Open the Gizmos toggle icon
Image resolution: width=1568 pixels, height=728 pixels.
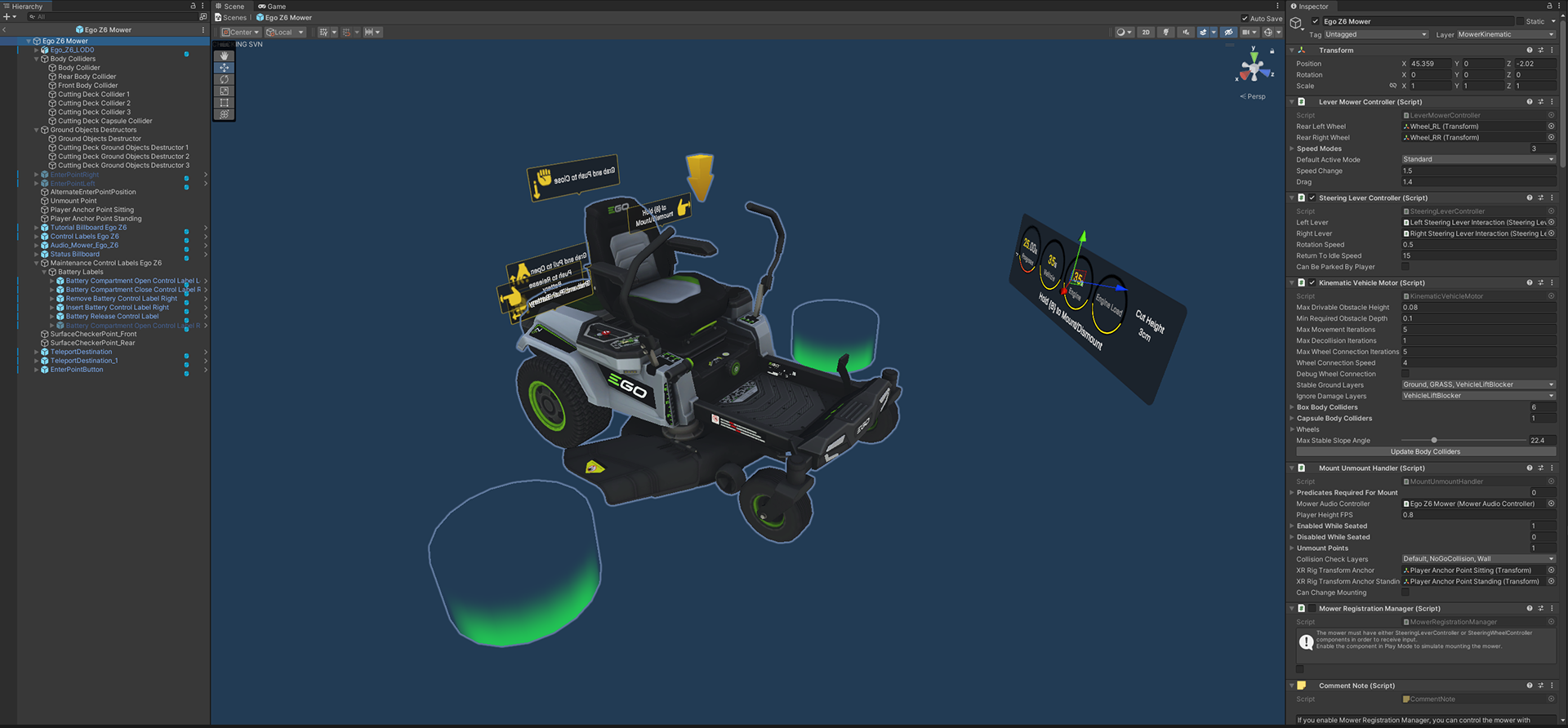pos(1268,33)
